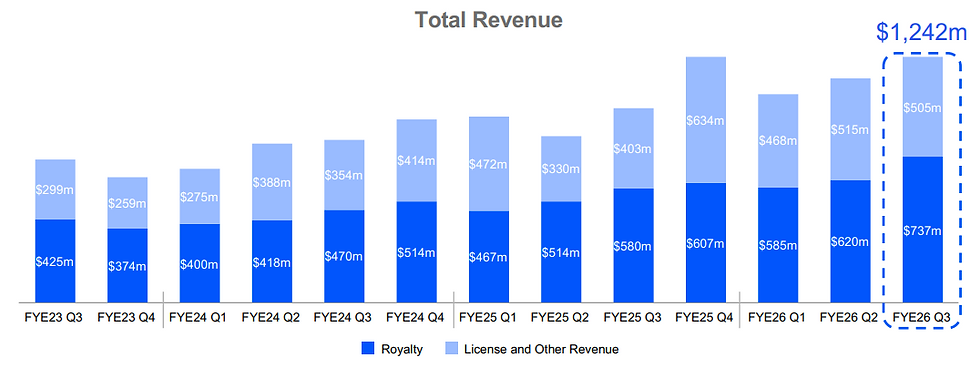Viewport: 980px width, 368px height.
Task: Click the "$514m" value in FYE24 Q4 bar
Action: coord(416,252)
